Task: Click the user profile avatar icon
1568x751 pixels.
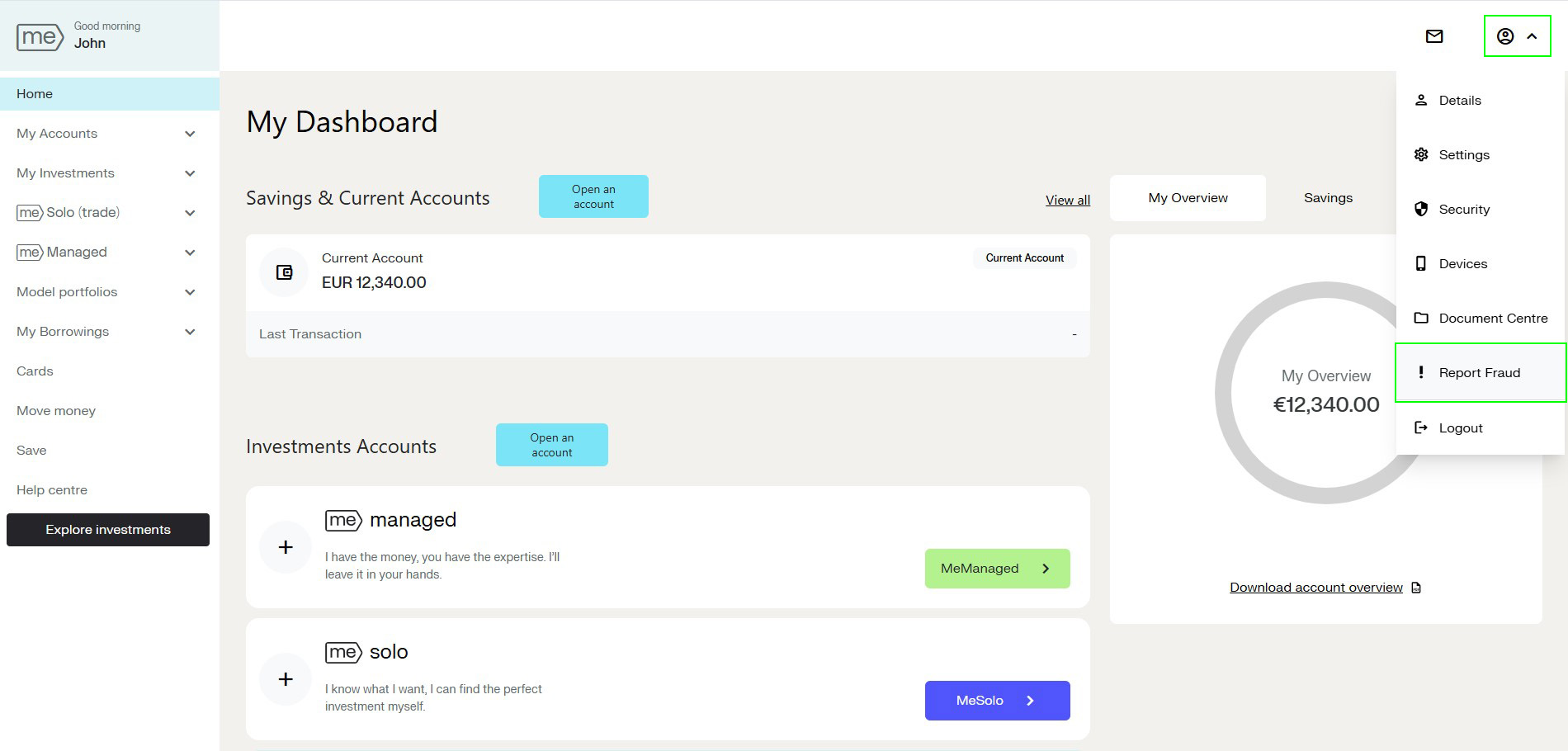Action: click(x=1505, y=36)
